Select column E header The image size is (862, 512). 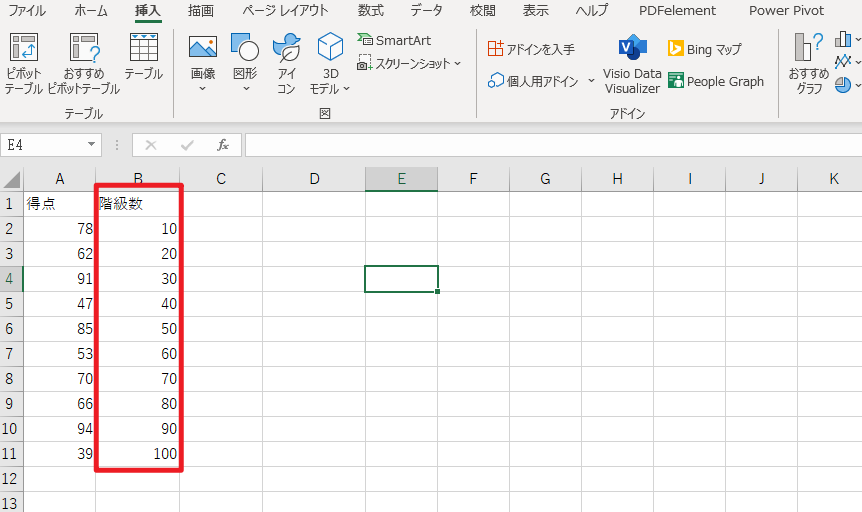pos(401,179)
